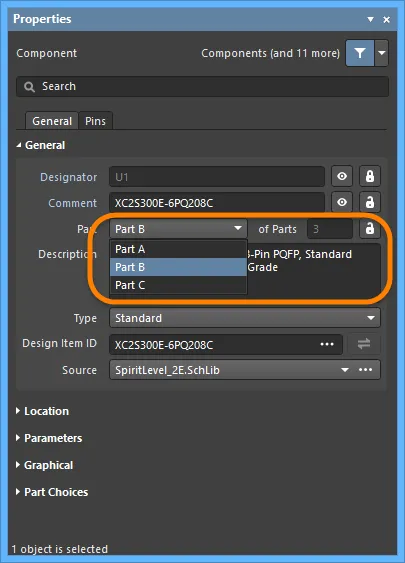The image size is (405, 563).
Task: Click the Source field ellipsis button
Action: (366, 370)
